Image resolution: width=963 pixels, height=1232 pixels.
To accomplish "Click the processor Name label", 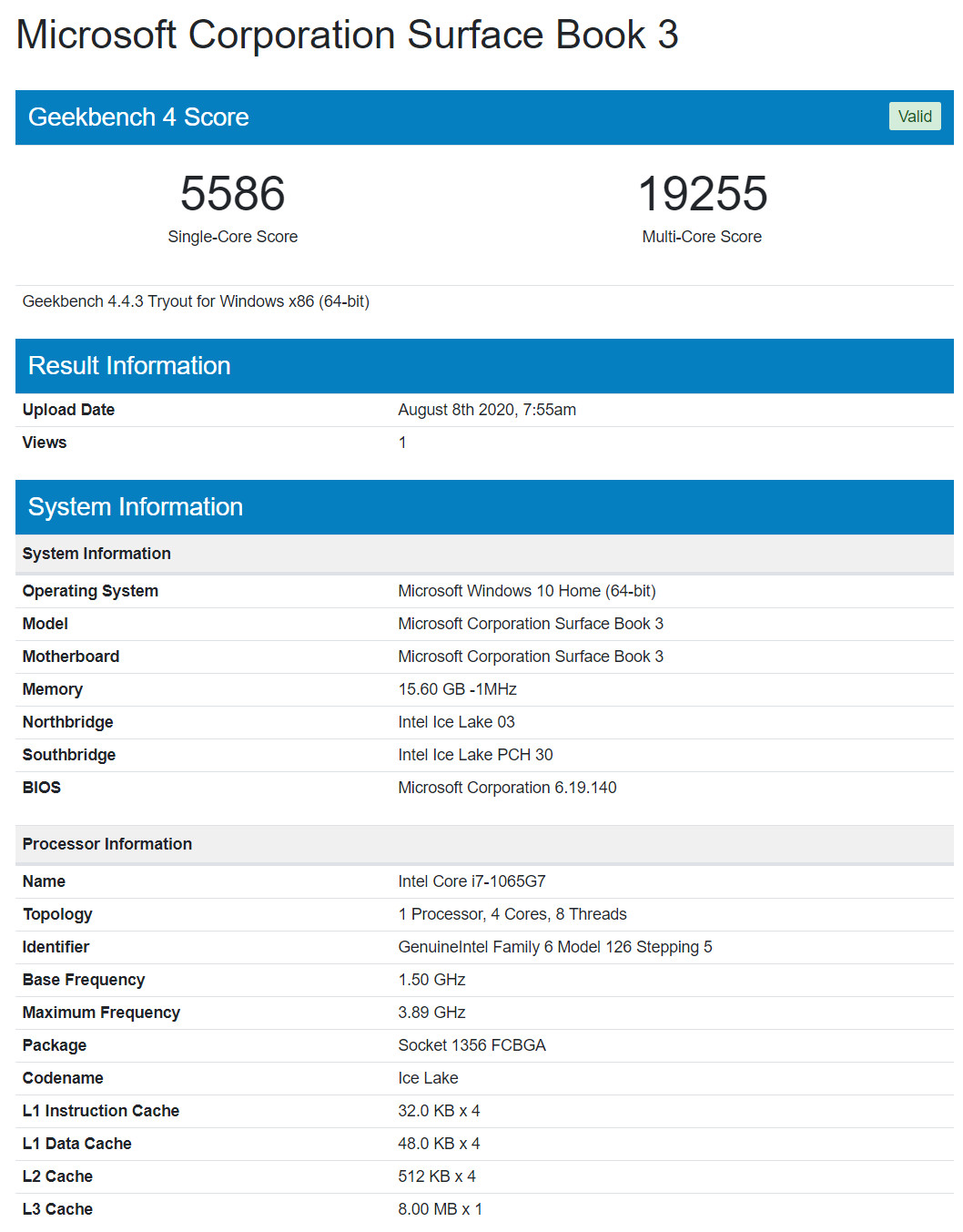I will [x=44, y=881].
